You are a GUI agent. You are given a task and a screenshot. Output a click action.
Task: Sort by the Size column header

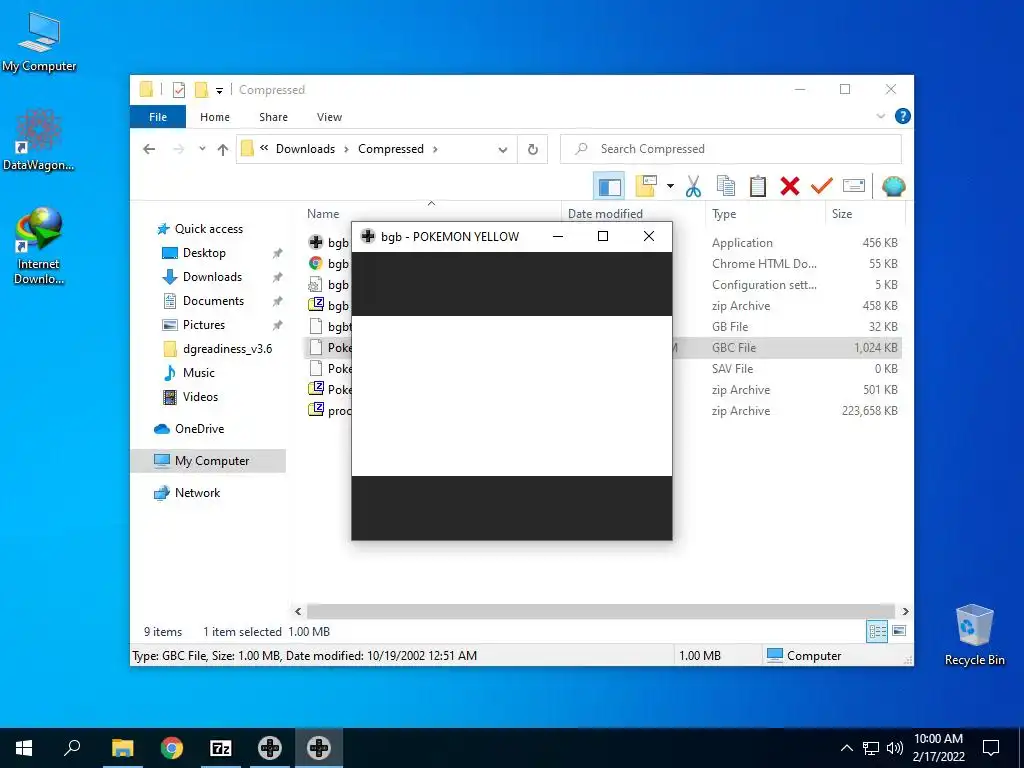coord(865,214)
